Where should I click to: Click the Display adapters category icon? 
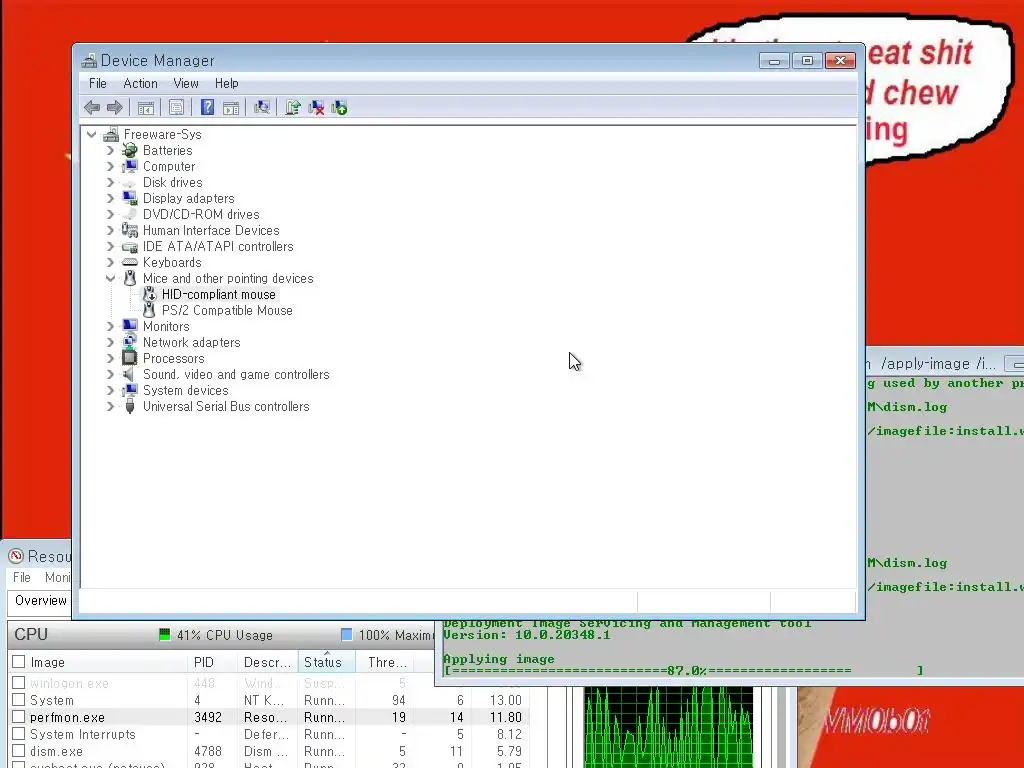129,198
